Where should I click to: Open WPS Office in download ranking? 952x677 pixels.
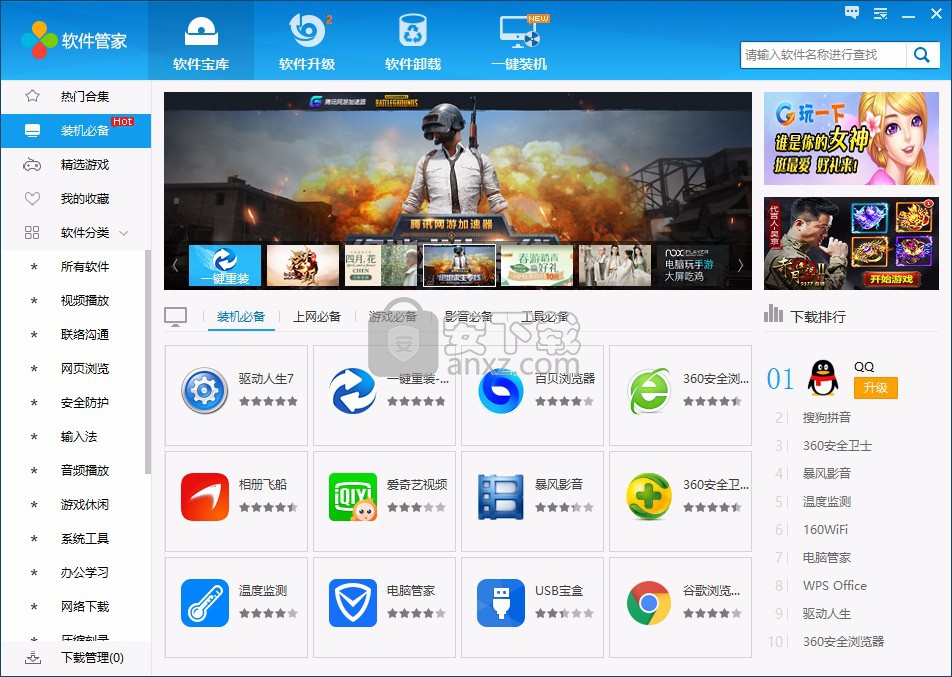tap(835, 586)
